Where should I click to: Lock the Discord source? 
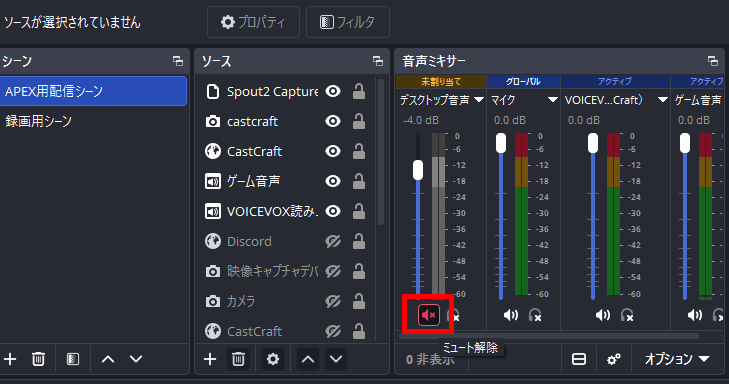(x=358, y=241)
